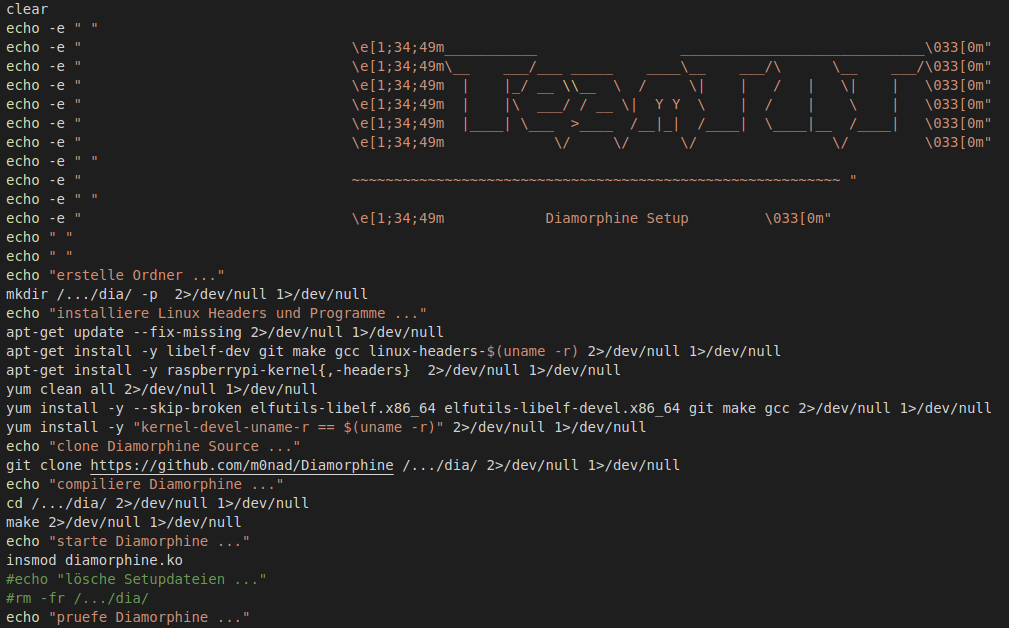
Task: Click the make command line
Action: click(x=124, y=522)
